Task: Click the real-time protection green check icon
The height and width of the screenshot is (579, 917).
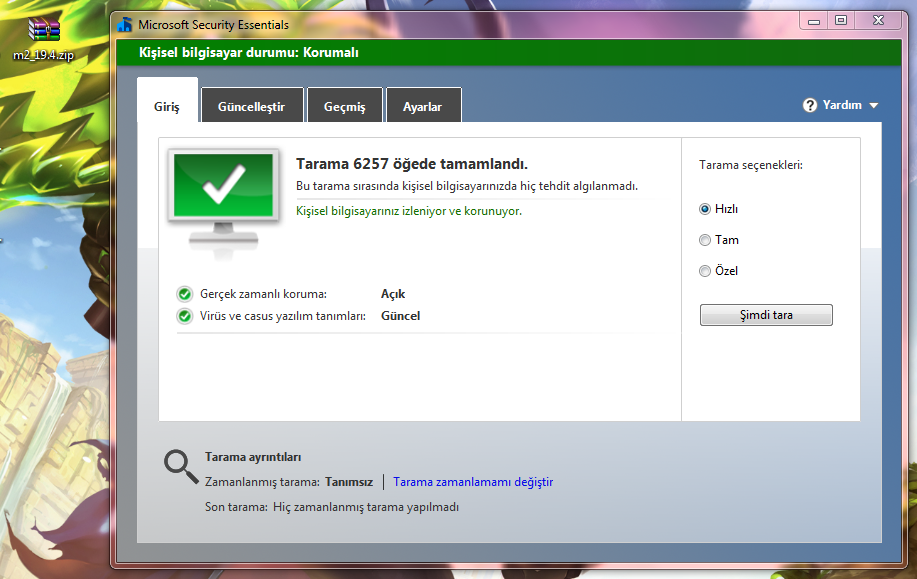Action: 185,294
